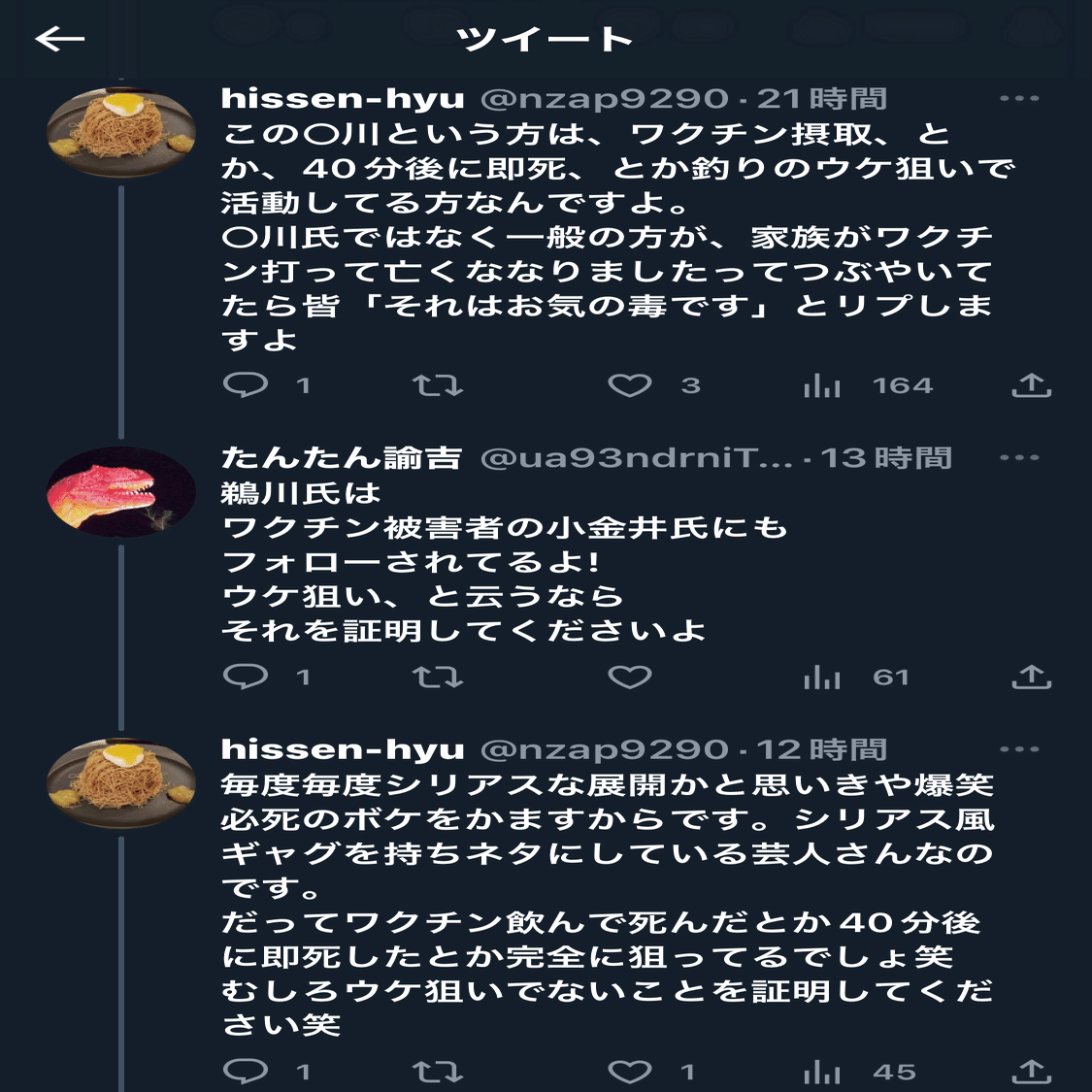Open more options on first tweet
This screenshot has height=1092, width=1092.
pyautogui.click(x=1019, y=98)
